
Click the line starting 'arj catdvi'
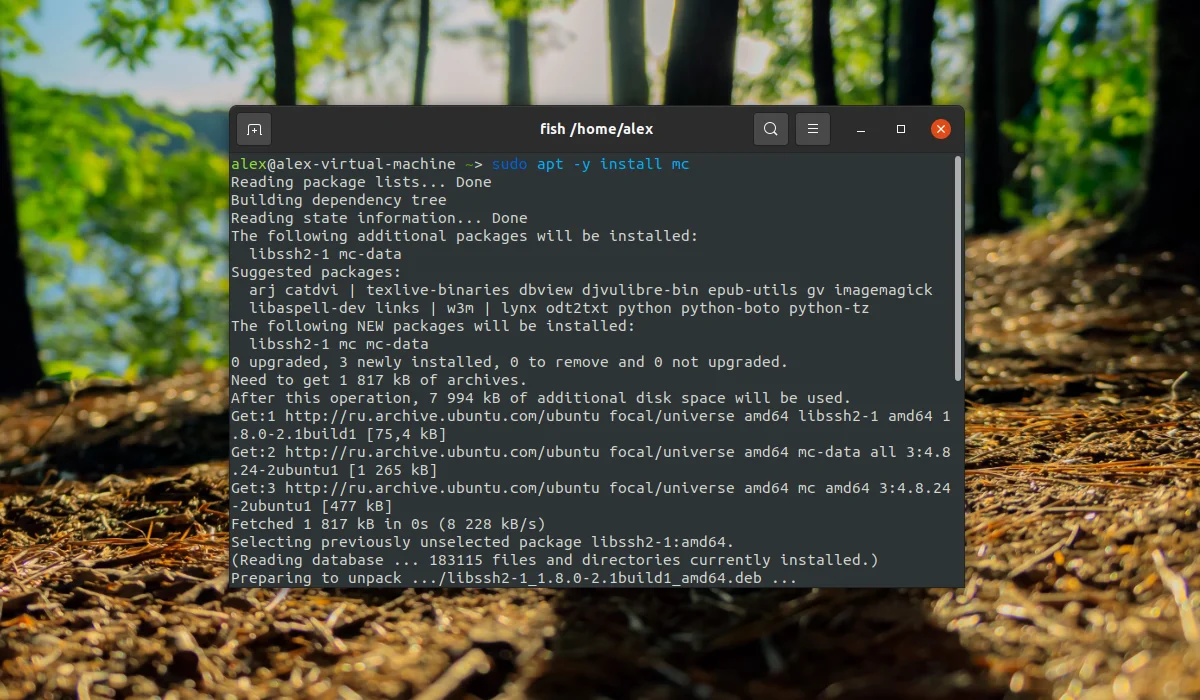590,290
